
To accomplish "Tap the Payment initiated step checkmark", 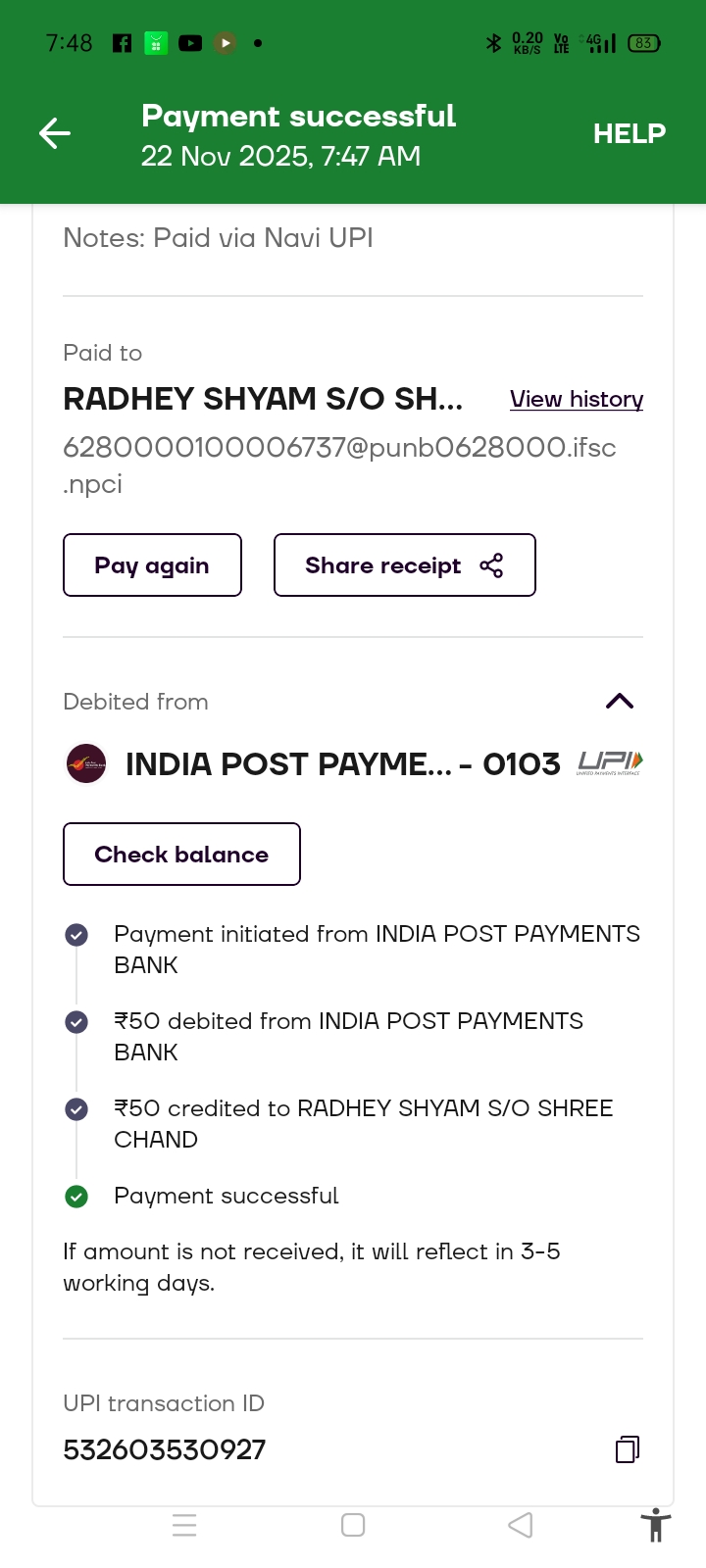I will click(x=76, y=935).
